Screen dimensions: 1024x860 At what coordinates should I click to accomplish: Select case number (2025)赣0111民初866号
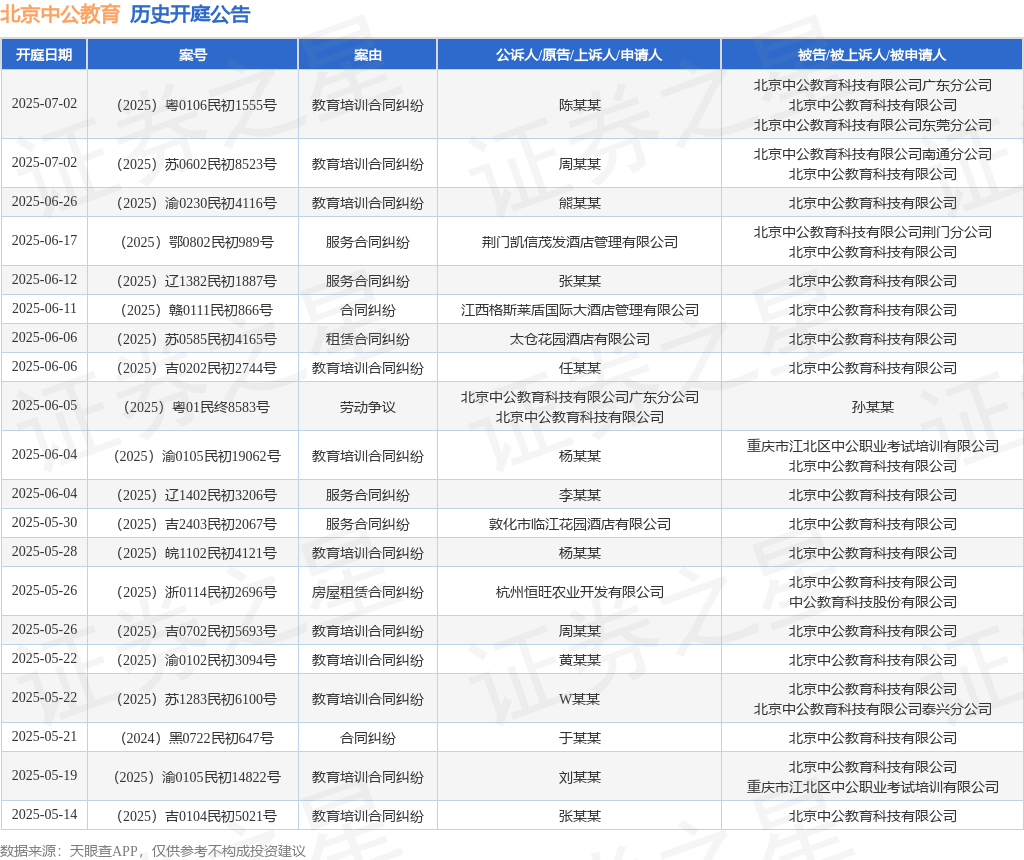coord(197,310)
